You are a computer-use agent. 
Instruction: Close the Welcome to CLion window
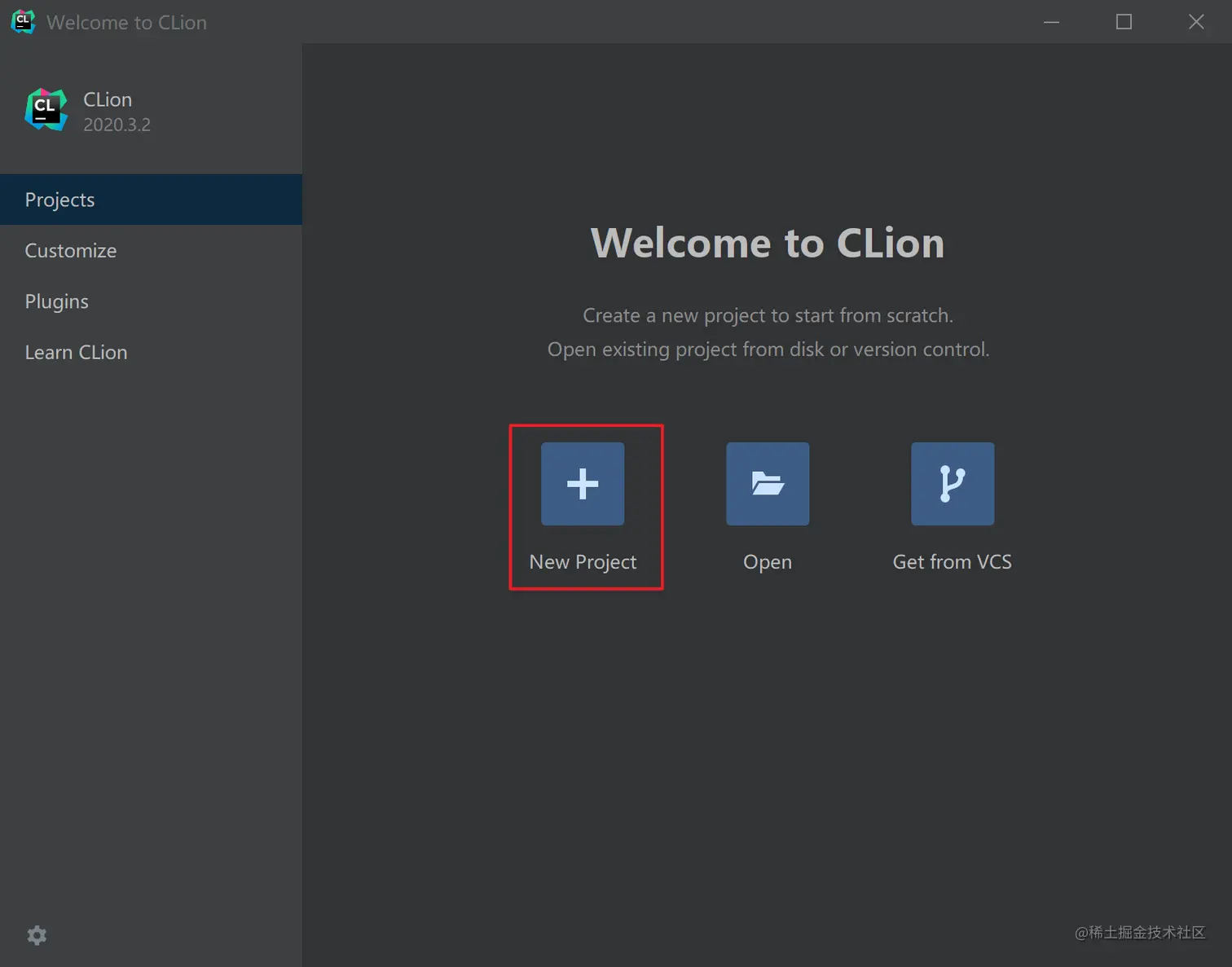coord(1196,22)
